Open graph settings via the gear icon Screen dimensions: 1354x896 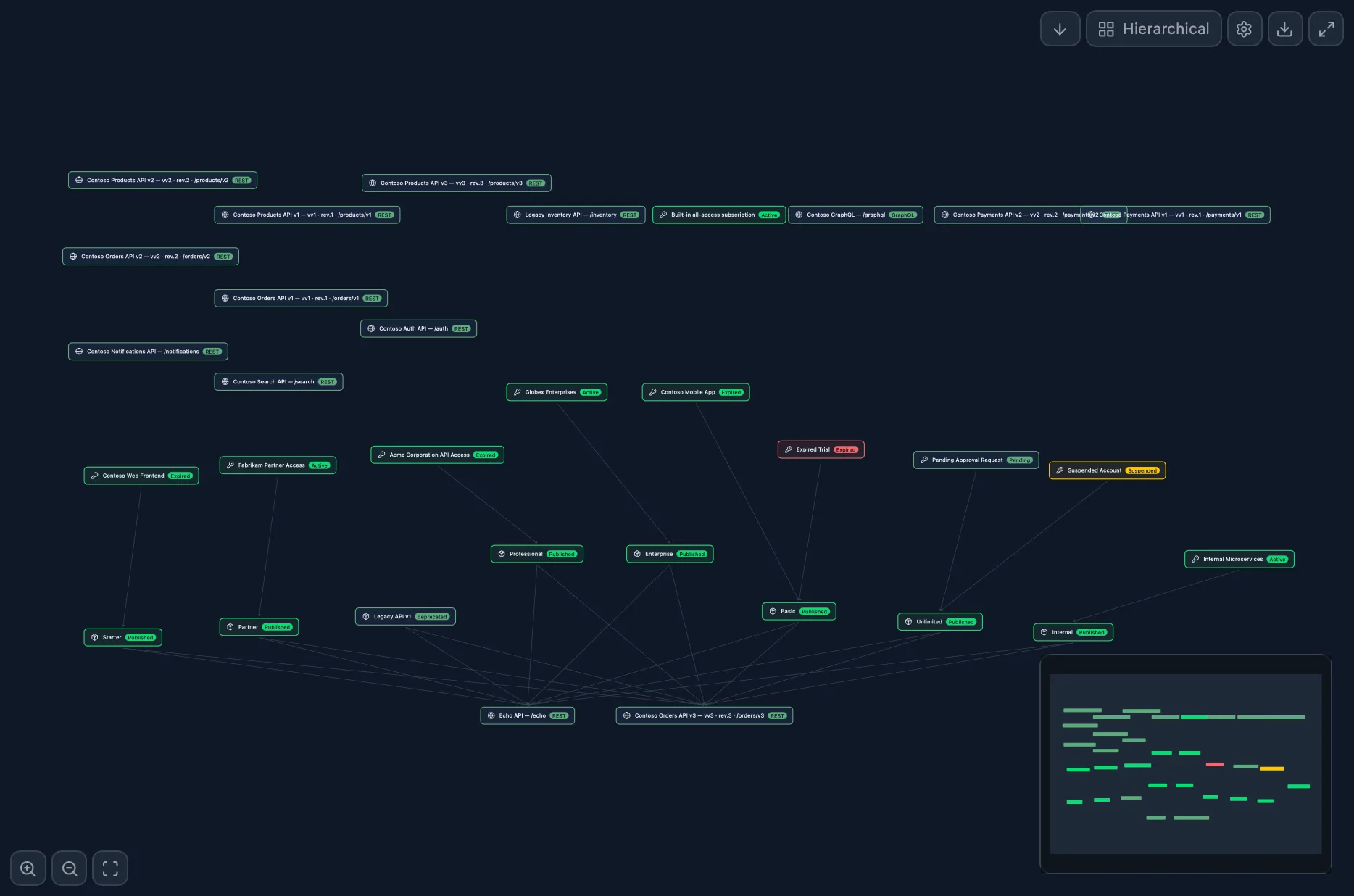click(x=1245, y=28)
